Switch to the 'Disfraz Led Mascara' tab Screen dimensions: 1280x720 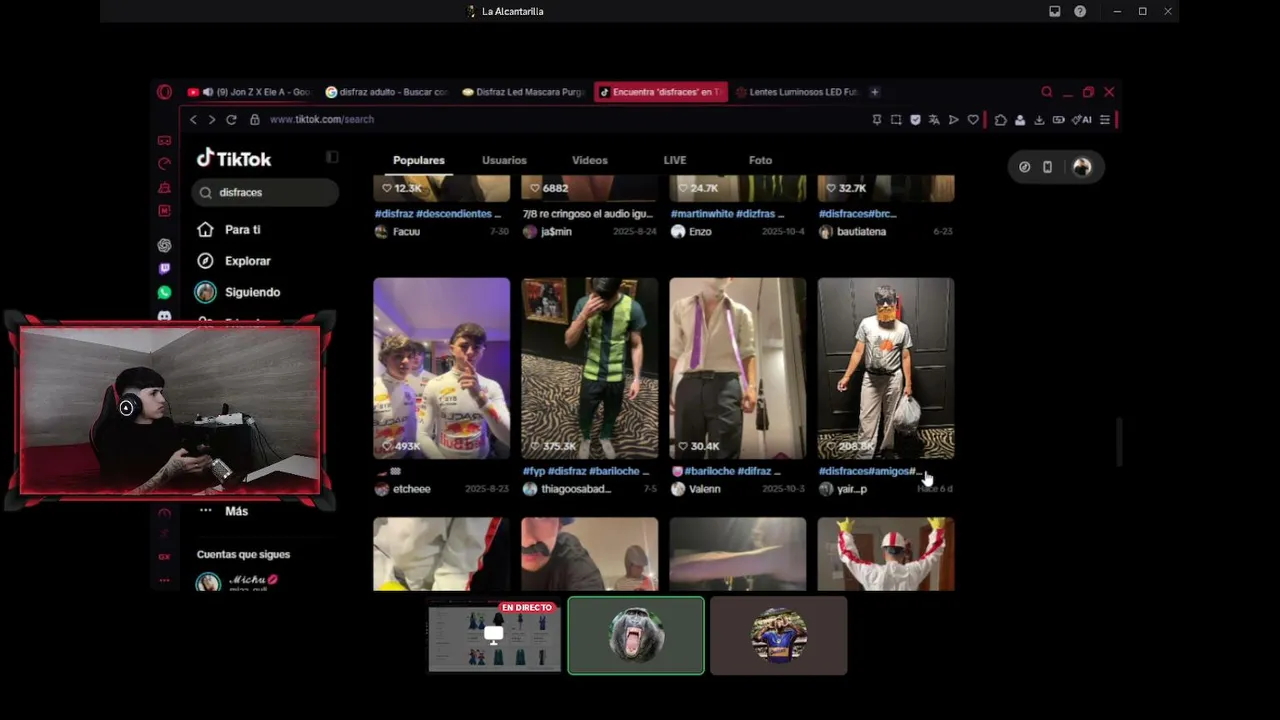coord(524,92)
